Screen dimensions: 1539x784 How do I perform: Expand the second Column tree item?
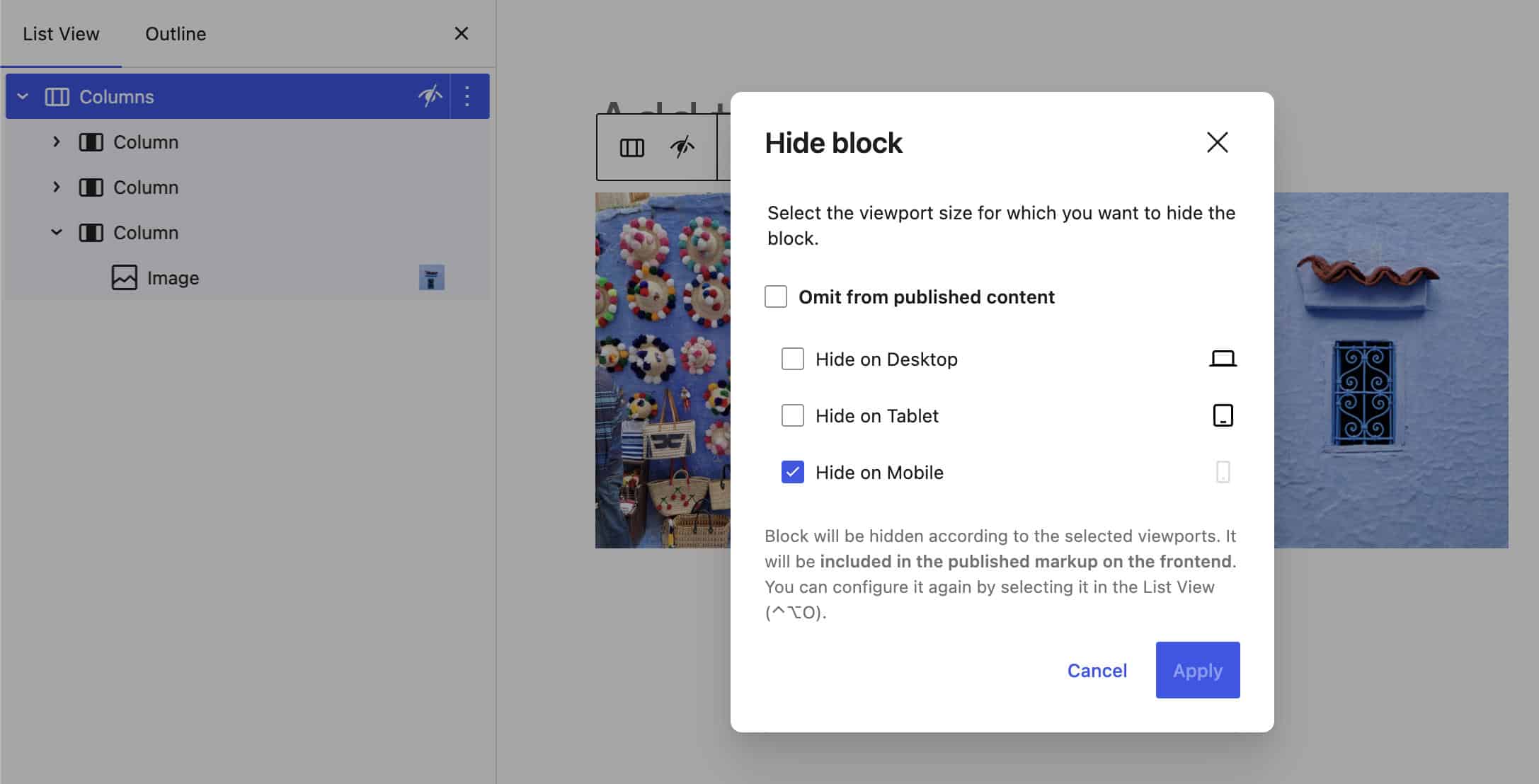point(56,187)
